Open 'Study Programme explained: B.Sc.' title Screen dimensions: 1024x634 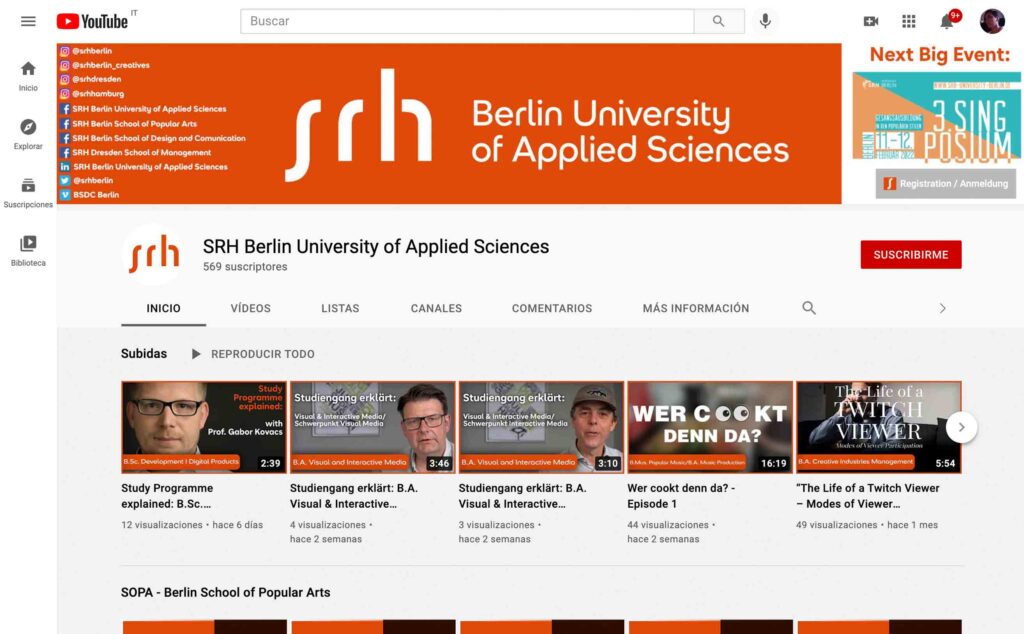[x=167, y=496]
